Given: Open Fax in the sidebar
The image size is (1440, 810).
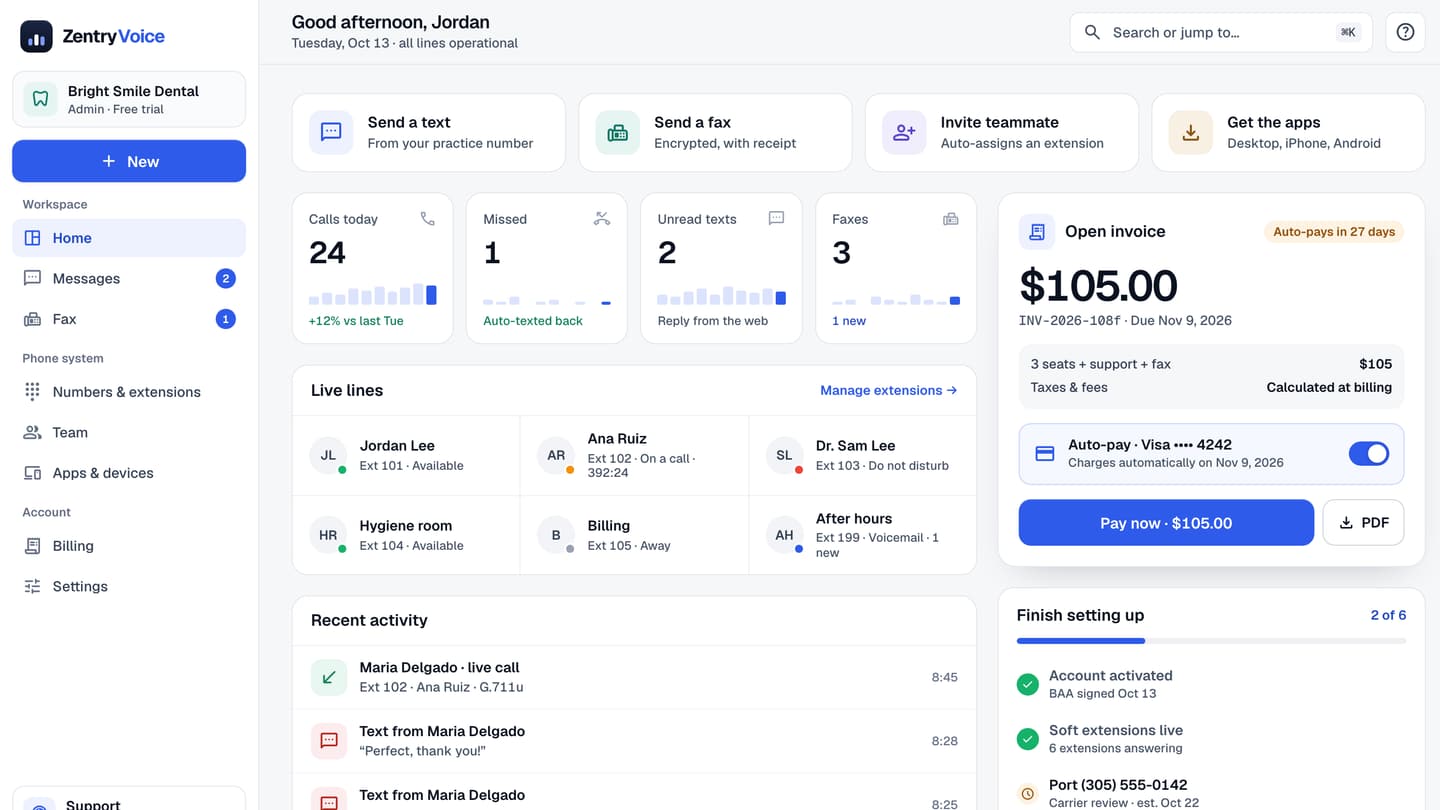Looking at the screenshot, I should [129, 319].
